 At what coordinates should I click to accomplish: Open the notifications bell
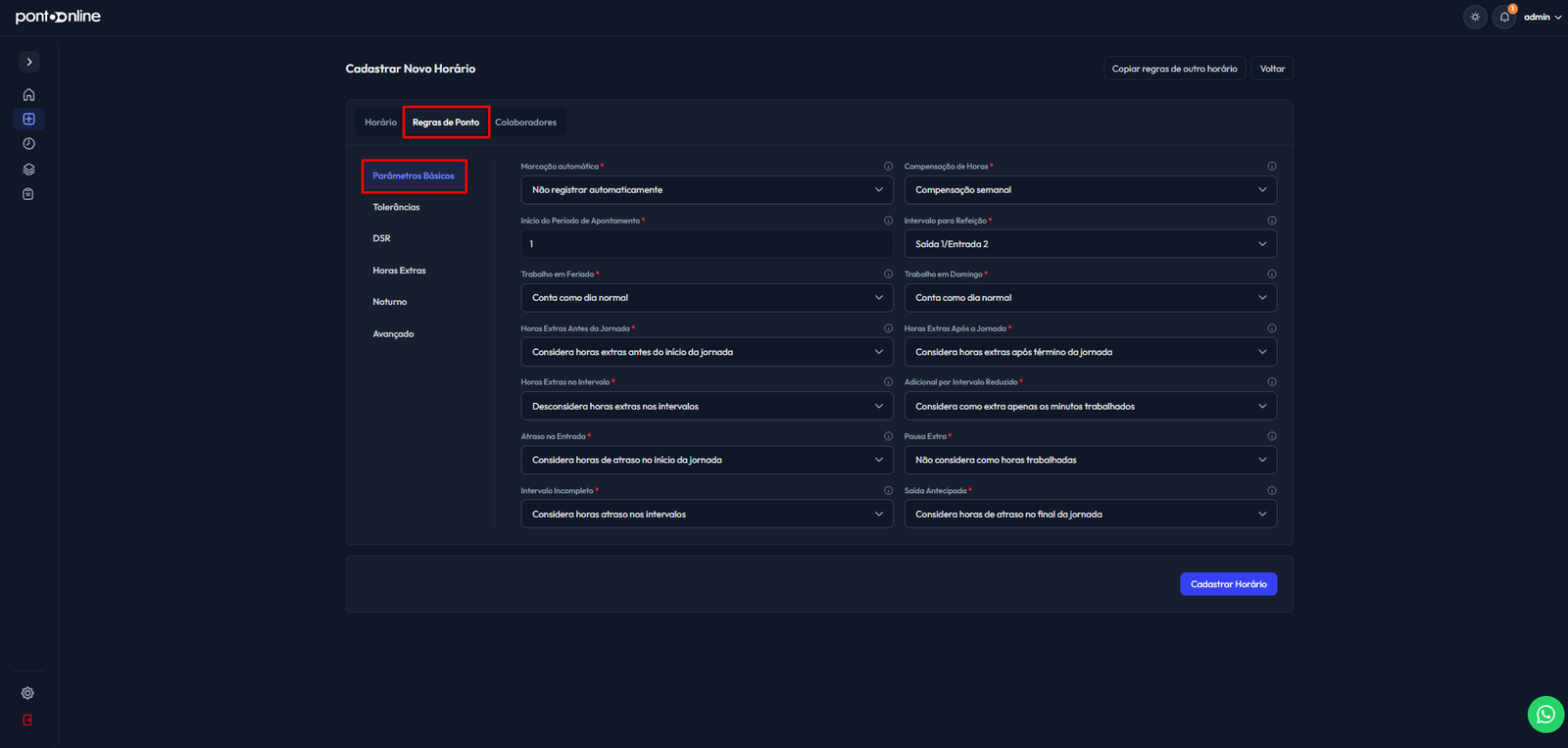point(1504,17)
